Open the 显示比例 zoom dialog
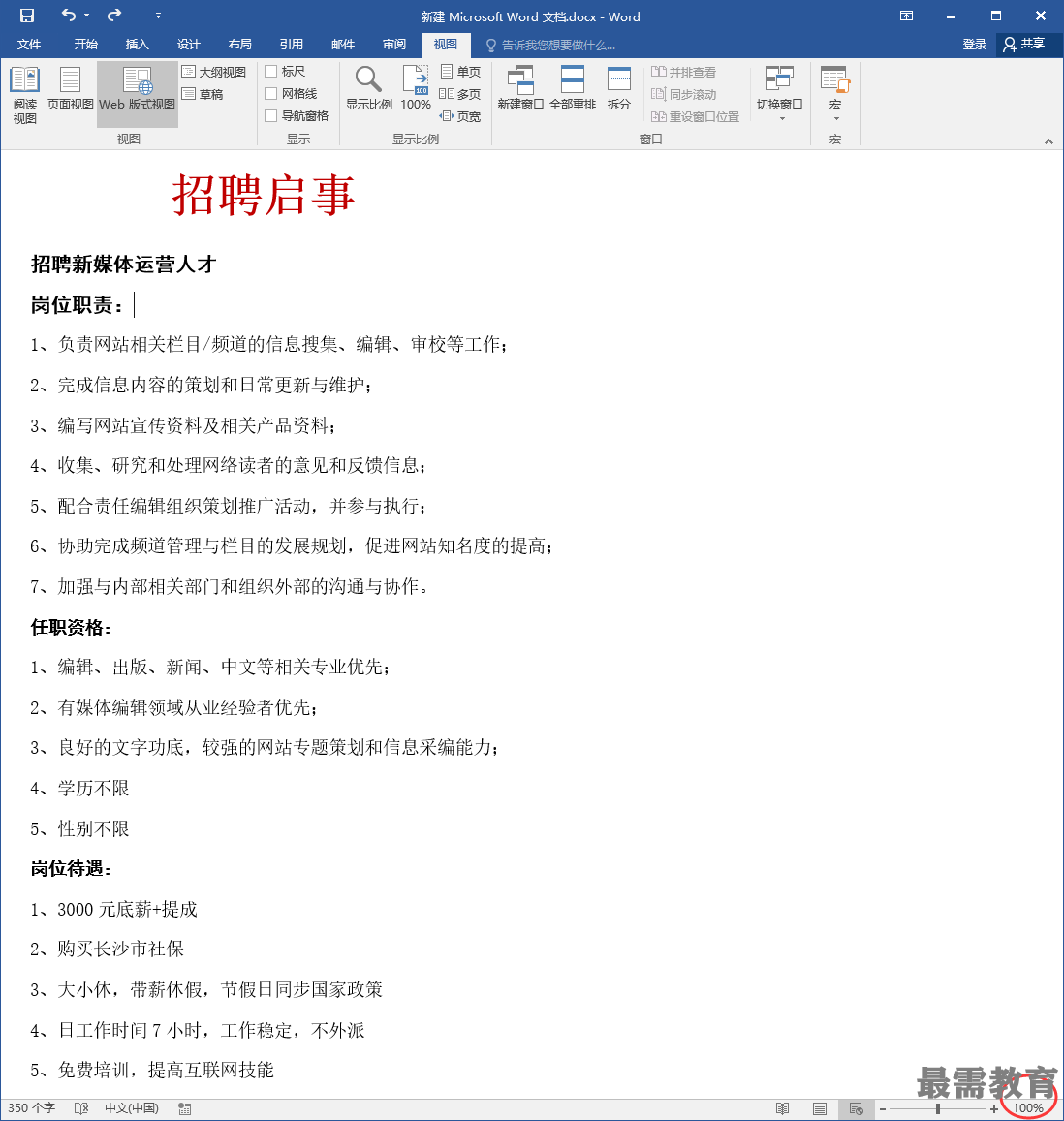Image resolution: width=1064 pixels, height=1121 pixels. tap(369, 88)
